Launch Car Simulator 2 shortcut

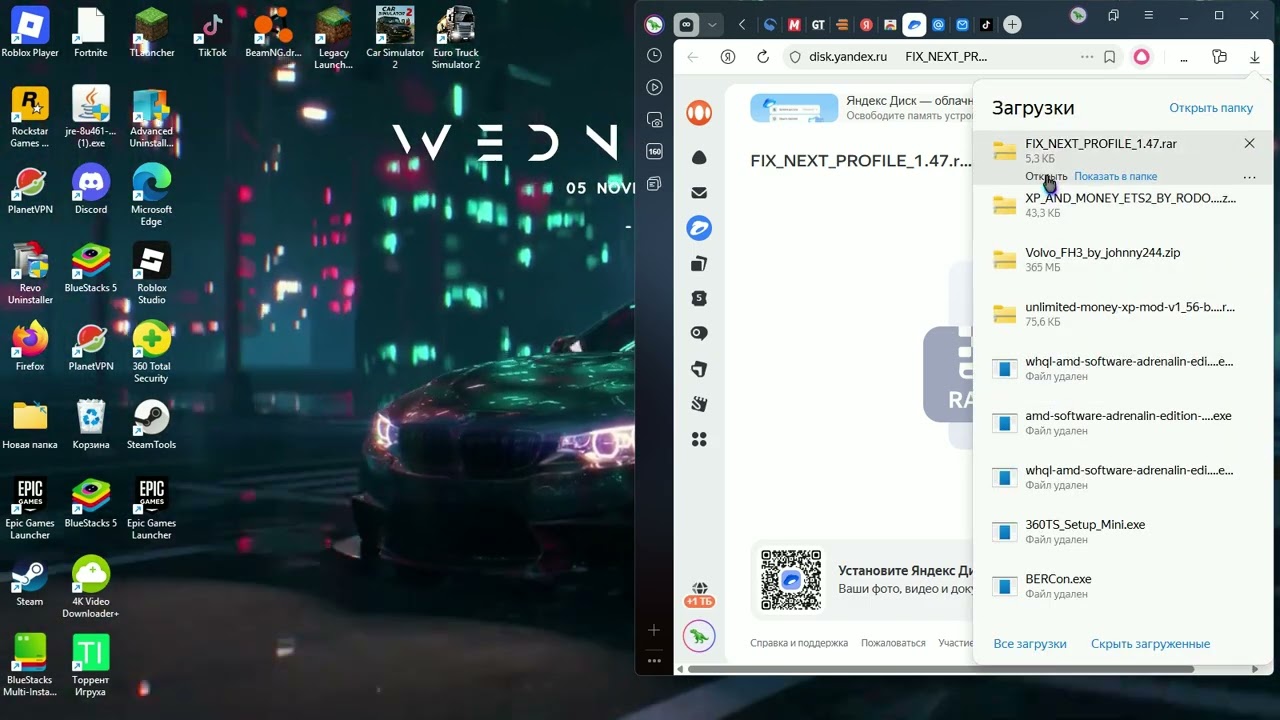(394, 38)
